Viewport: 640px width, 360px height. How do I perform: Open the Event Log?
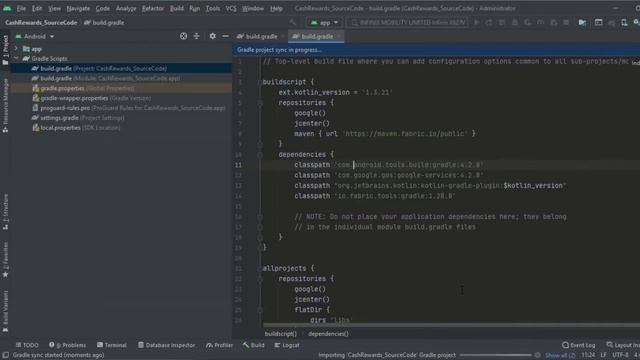[578, 345]
